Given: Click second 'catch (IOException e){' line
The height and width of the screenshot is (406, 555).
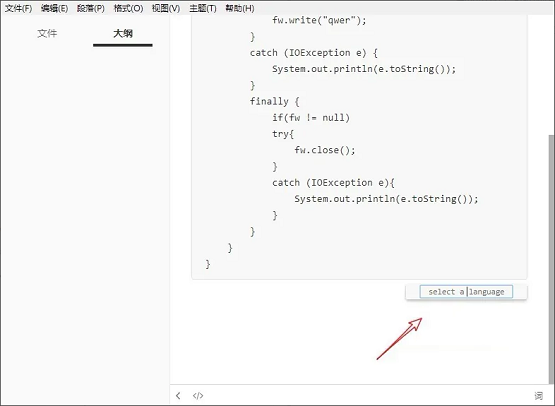Looking at the screenshot, I should (x=333, y=183).
